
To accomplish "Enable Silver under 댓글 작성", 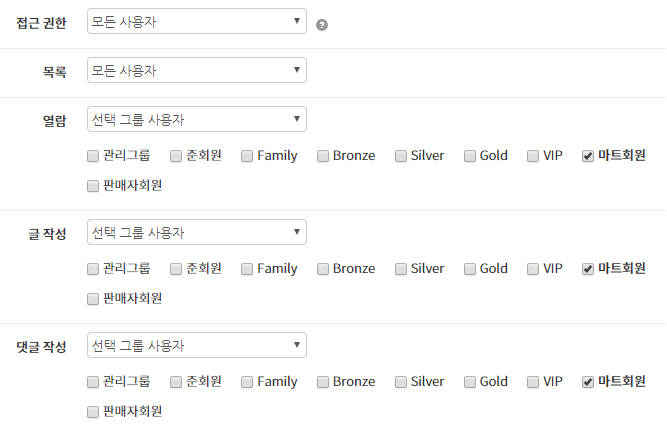I will [401, 382].
